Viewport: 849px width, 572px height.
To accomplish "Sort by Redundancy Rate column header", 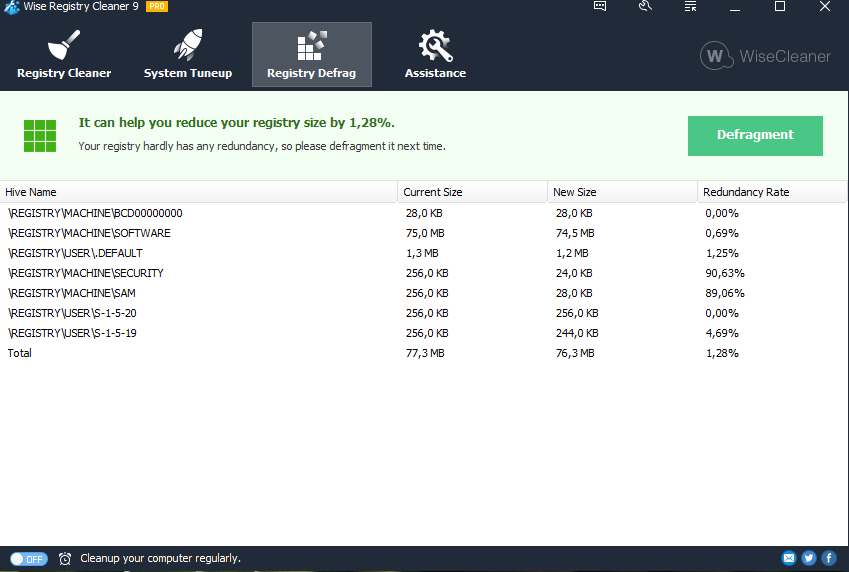I will 772,192.
